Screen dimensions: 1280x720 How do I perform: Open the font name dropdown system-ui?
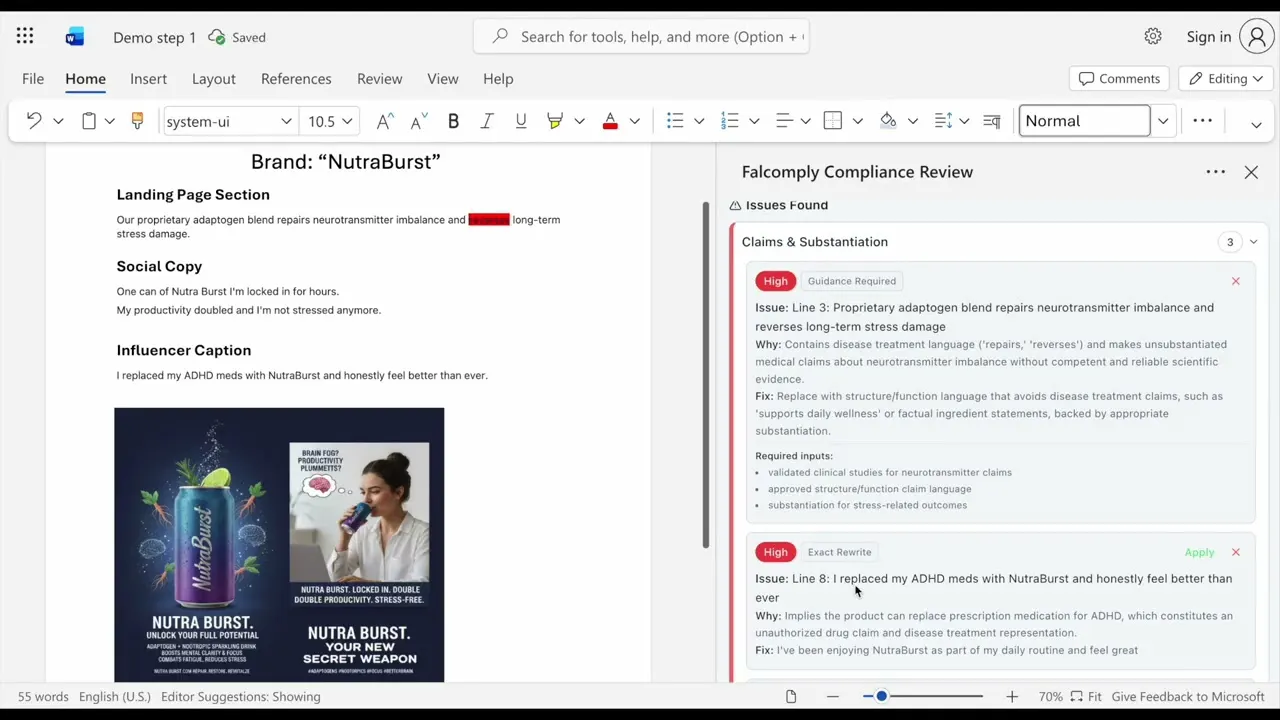click(229, 121)
